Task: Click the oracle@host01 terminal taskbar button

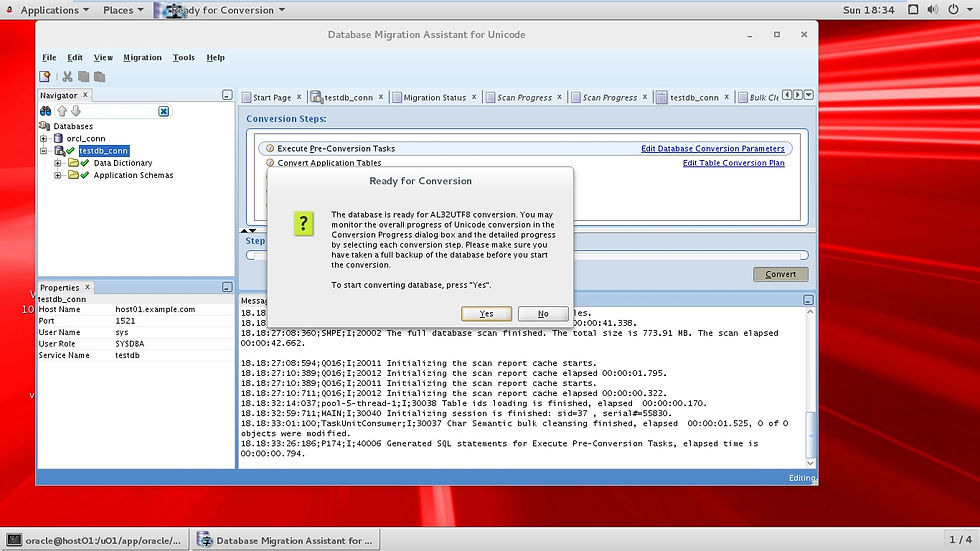Action: coord(96,540)
